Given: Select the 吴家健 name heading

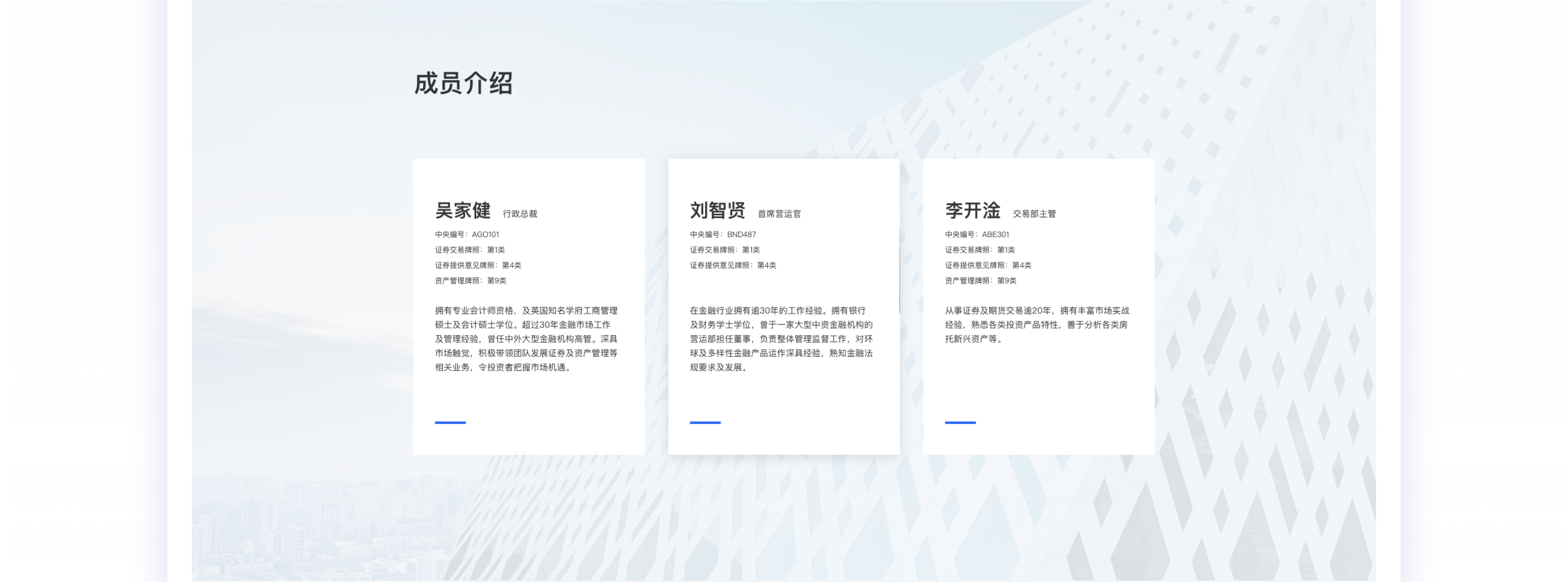Looking at the screenshot, I should point(463,211).
